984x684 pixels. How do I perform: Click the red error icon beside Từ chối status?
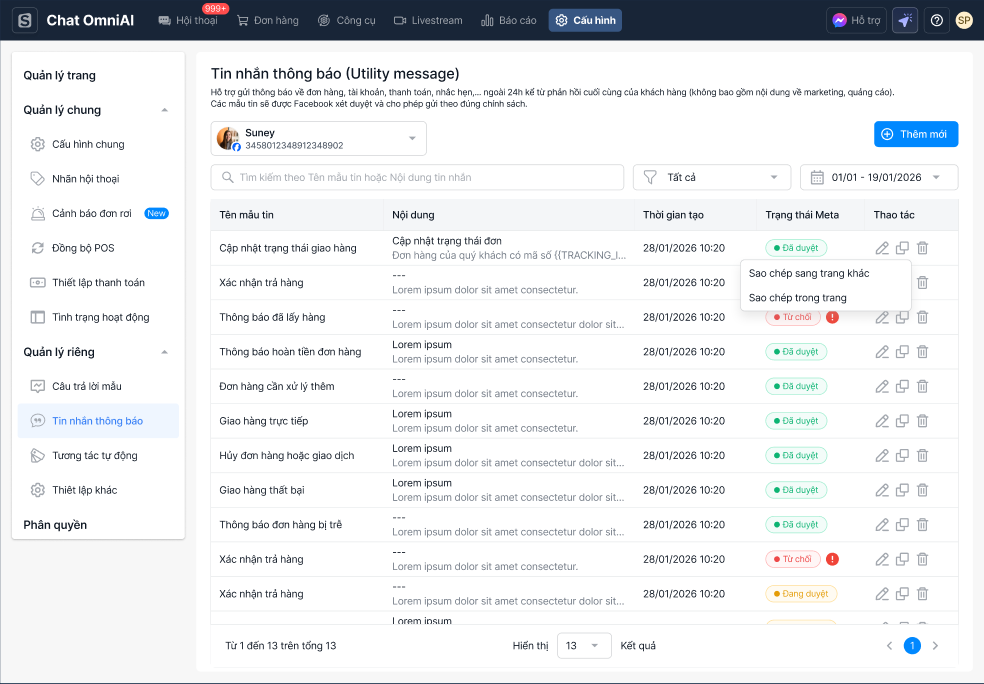pos(832,317)
